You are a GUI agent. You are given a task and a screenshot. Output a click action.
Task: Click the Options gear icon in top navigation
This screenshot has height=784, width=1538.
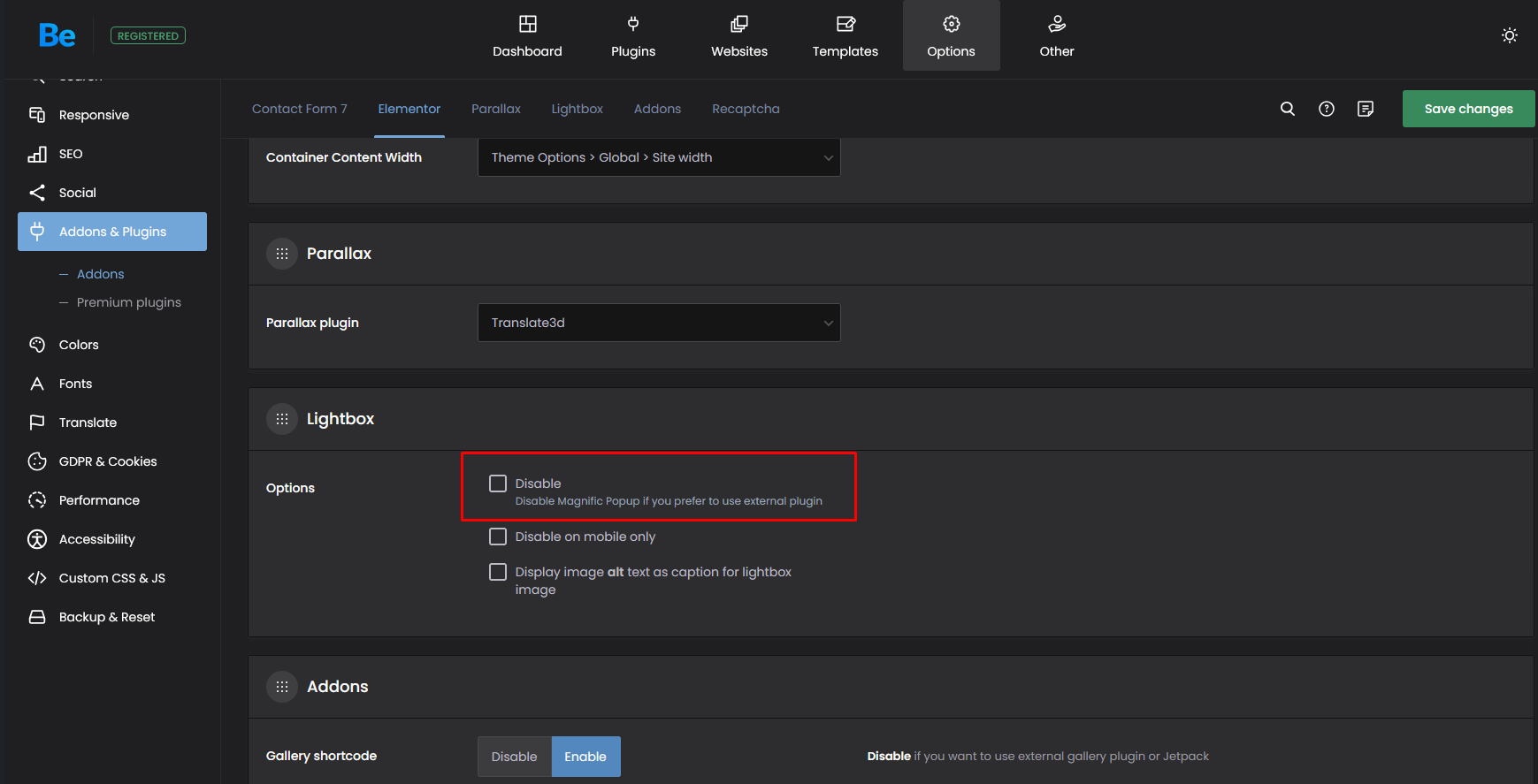point(952,24)
